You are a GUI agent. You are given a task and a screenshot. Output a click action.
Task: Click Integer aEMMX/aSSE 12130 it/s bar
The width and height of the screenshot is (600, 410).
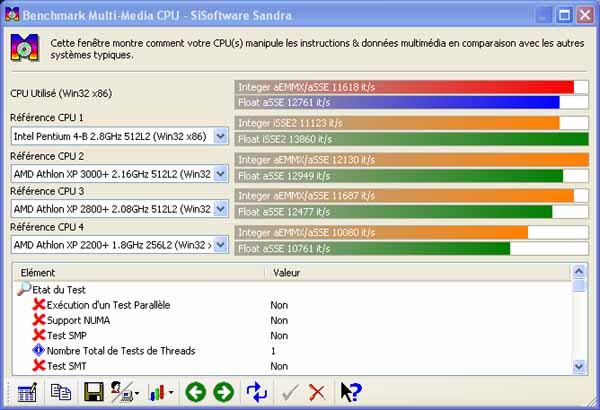(411, 160)
